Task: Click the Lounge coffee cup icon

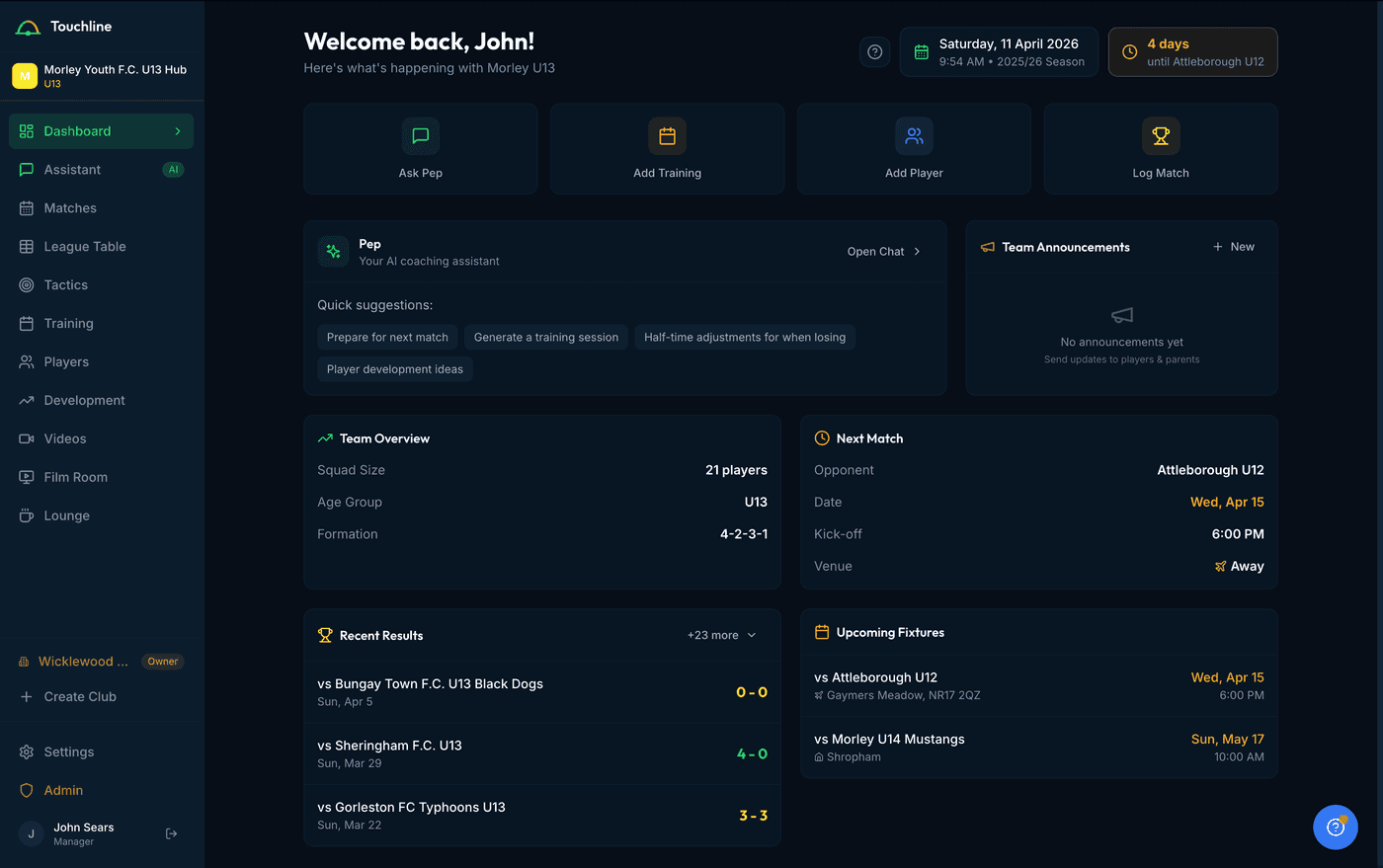Action: tap(27, 516)
